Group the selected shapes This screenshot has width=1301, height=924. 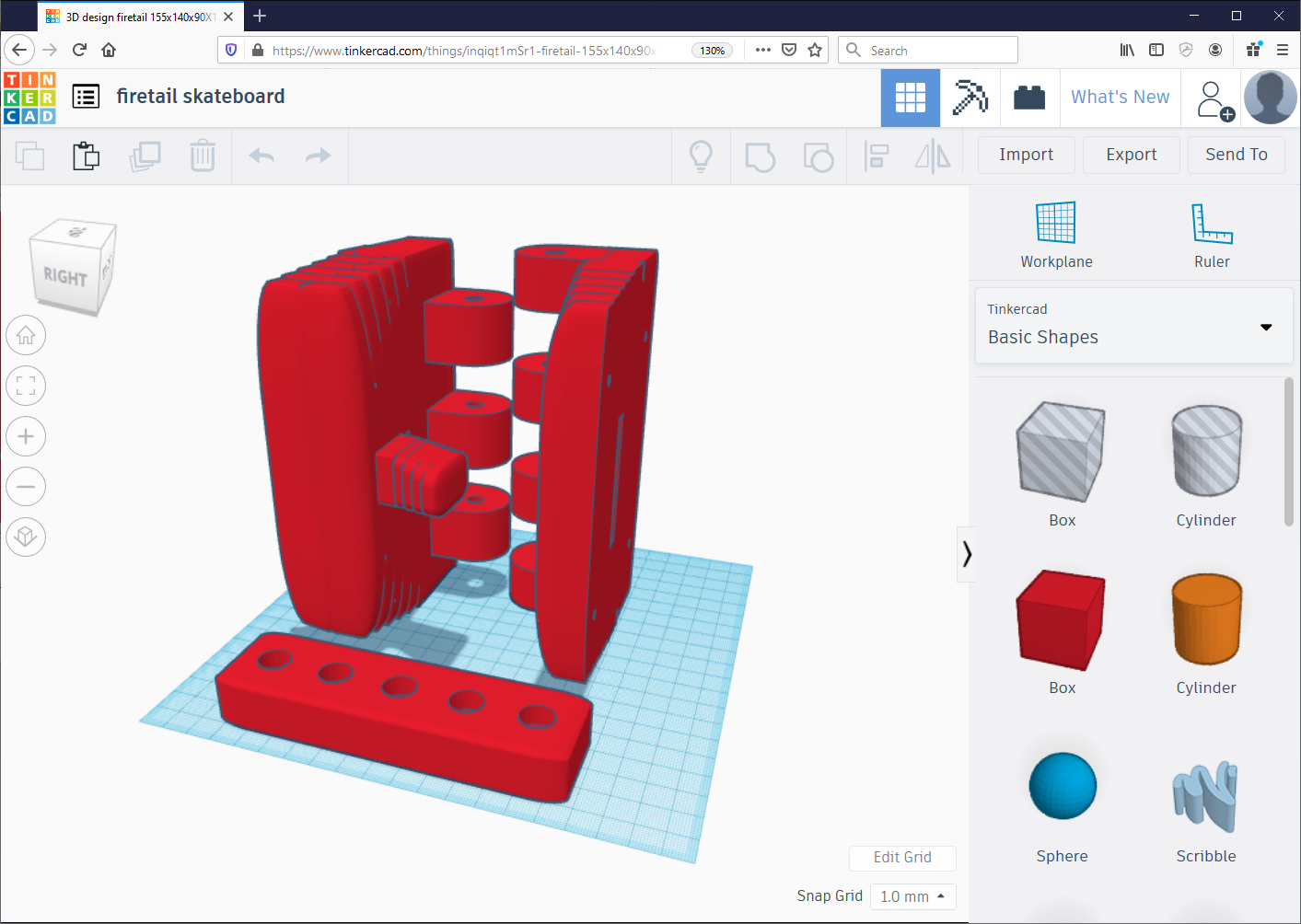coord(760,156)
